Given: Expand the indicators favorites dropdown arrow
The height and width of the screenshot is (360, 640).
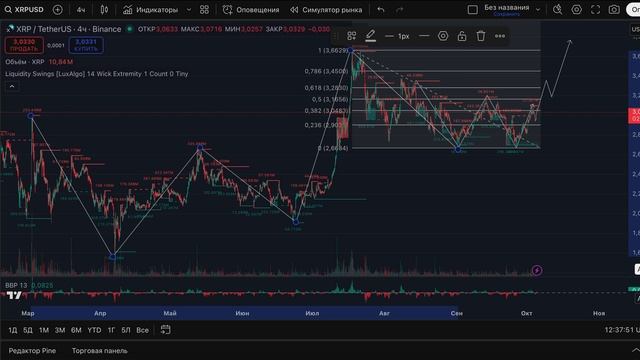Looking at the screenshot, I should point(189,10).
